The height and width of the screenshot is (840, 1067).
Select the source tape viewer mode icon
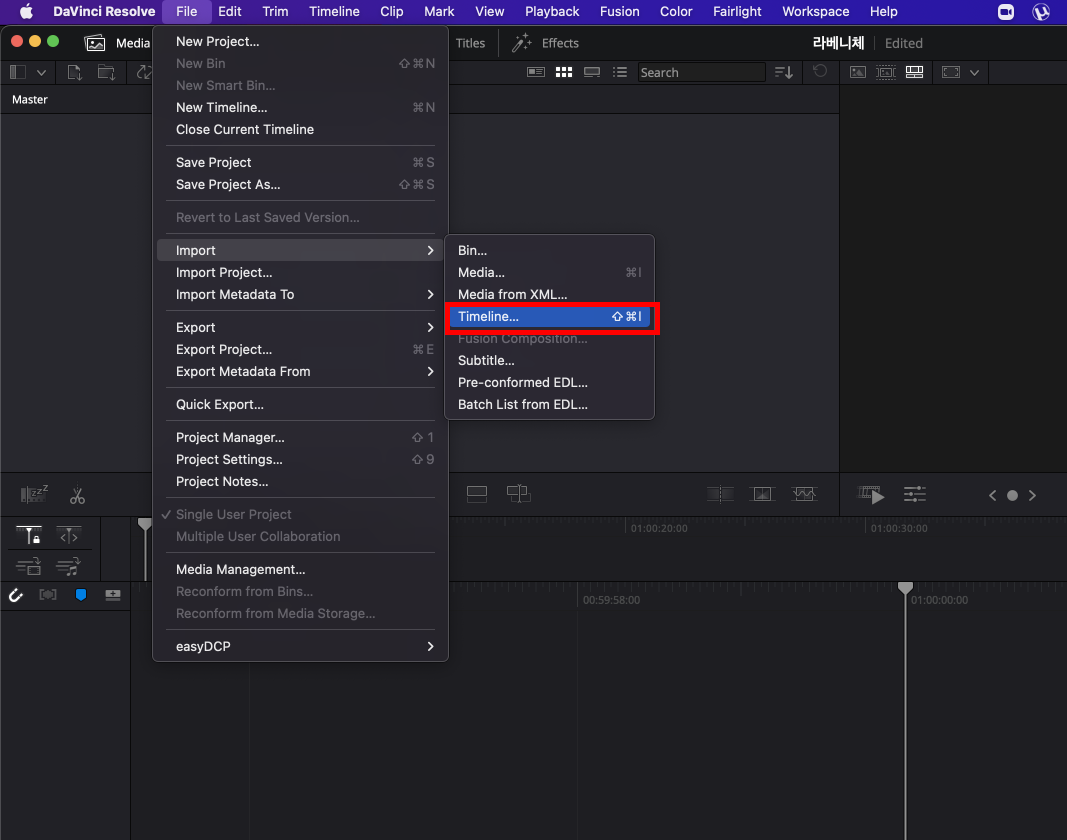pyautogui.click(x=885, y=72)
